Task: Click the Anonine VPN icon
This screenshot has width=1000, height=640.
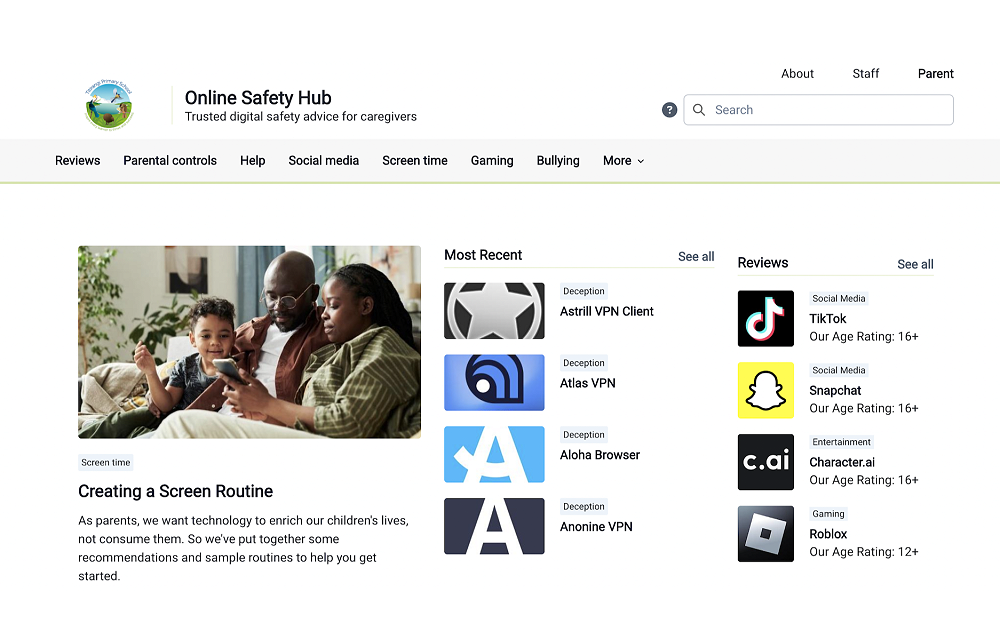Action: coord(494,527)
